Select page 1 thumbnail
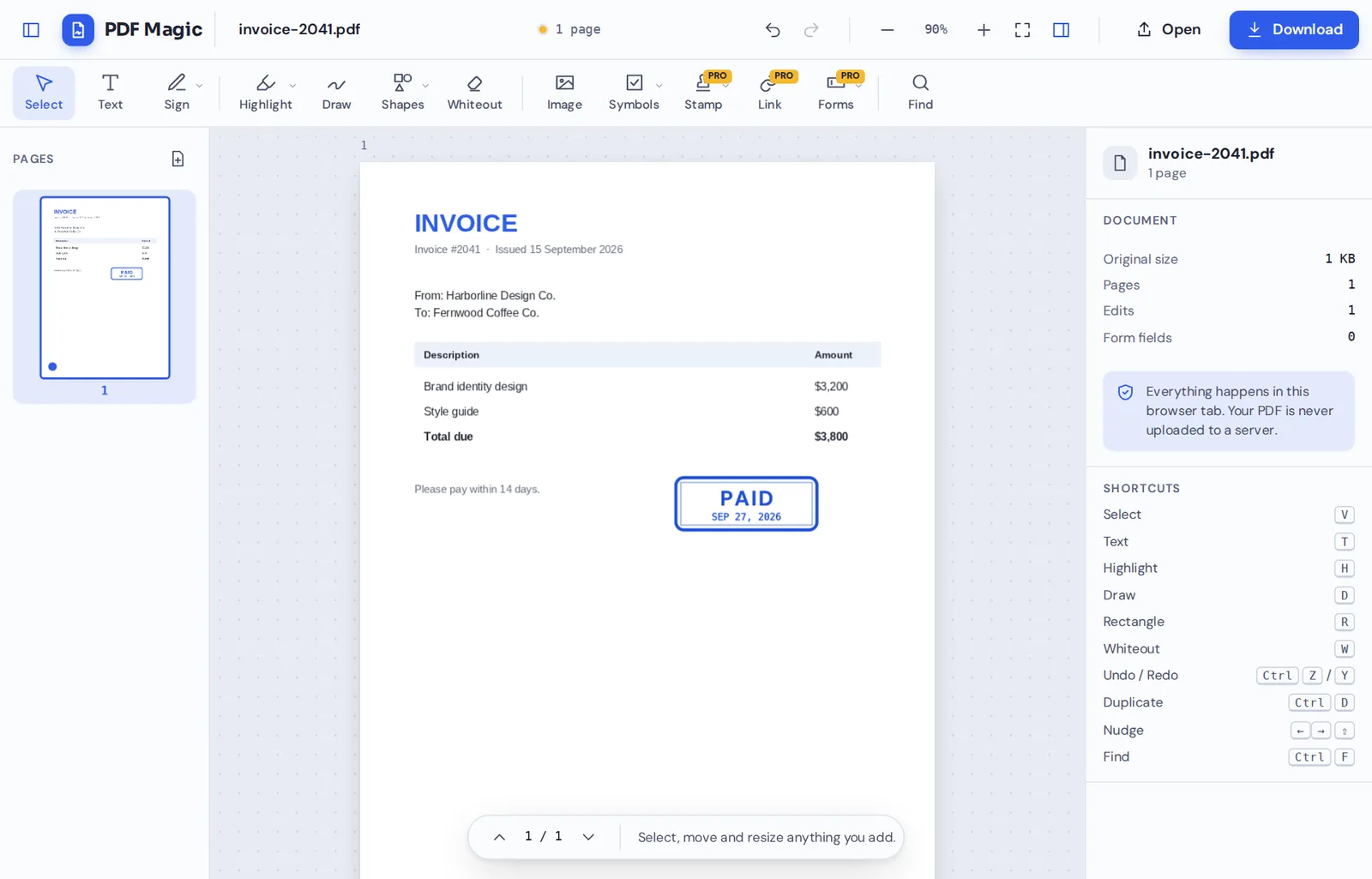The image size is (1372, 879). coord(105,287)
